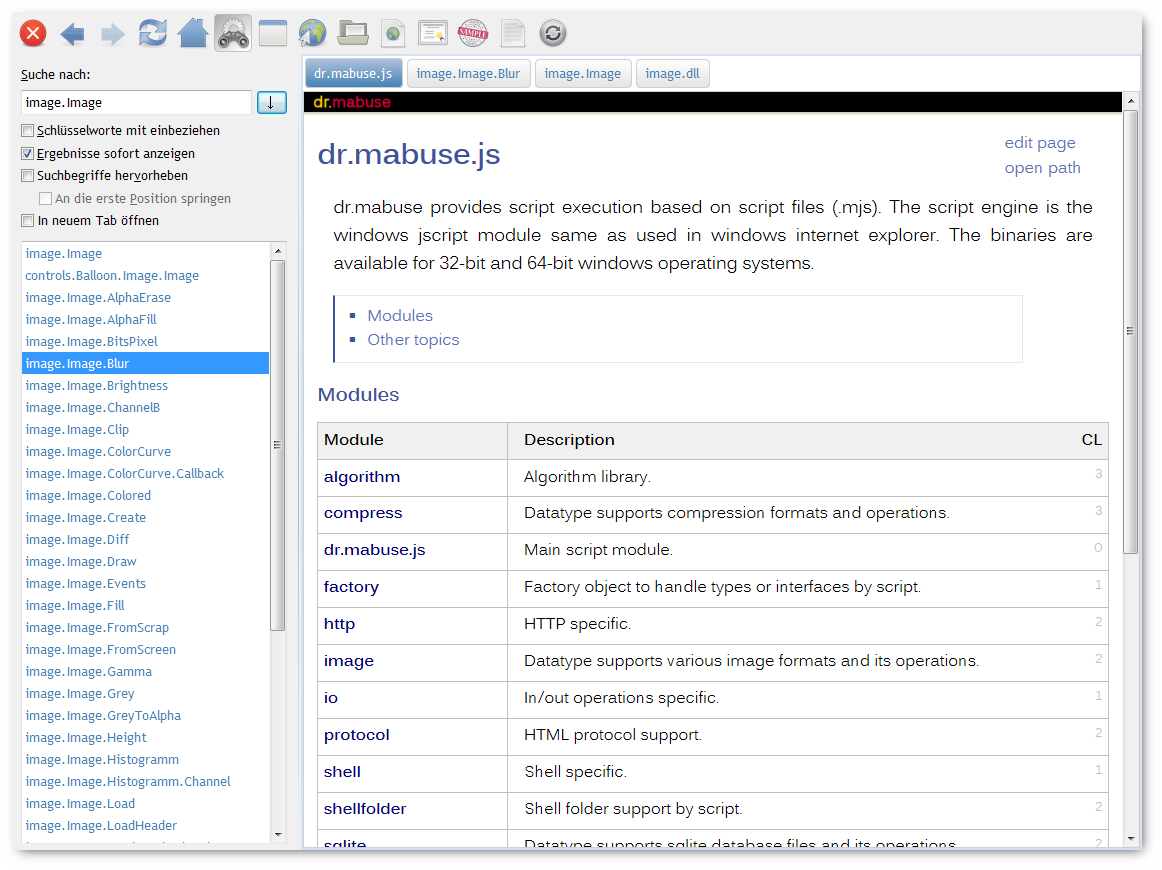This screenshot has height=870, width=1162.
Task: Click the blue back arrow icon
Action: click(x=72, y=34)
